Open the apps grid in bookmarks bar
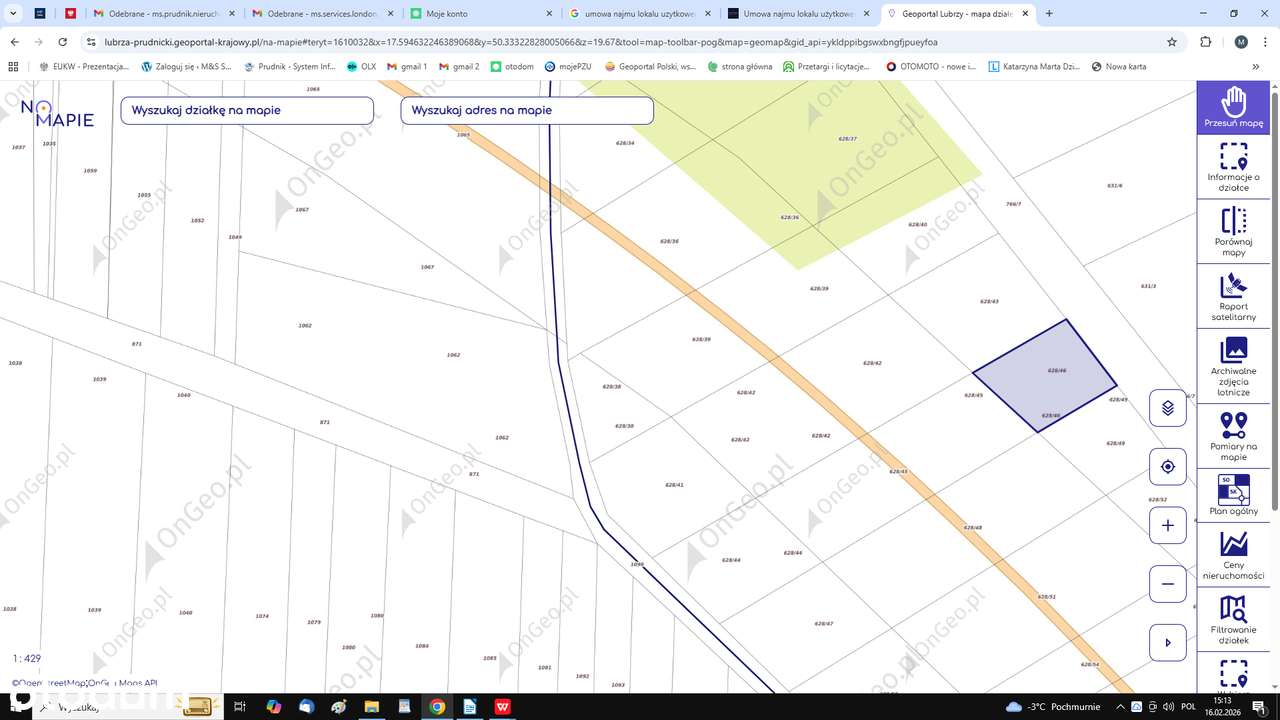Screen dimensions: 1280x720 pos(13,67)
